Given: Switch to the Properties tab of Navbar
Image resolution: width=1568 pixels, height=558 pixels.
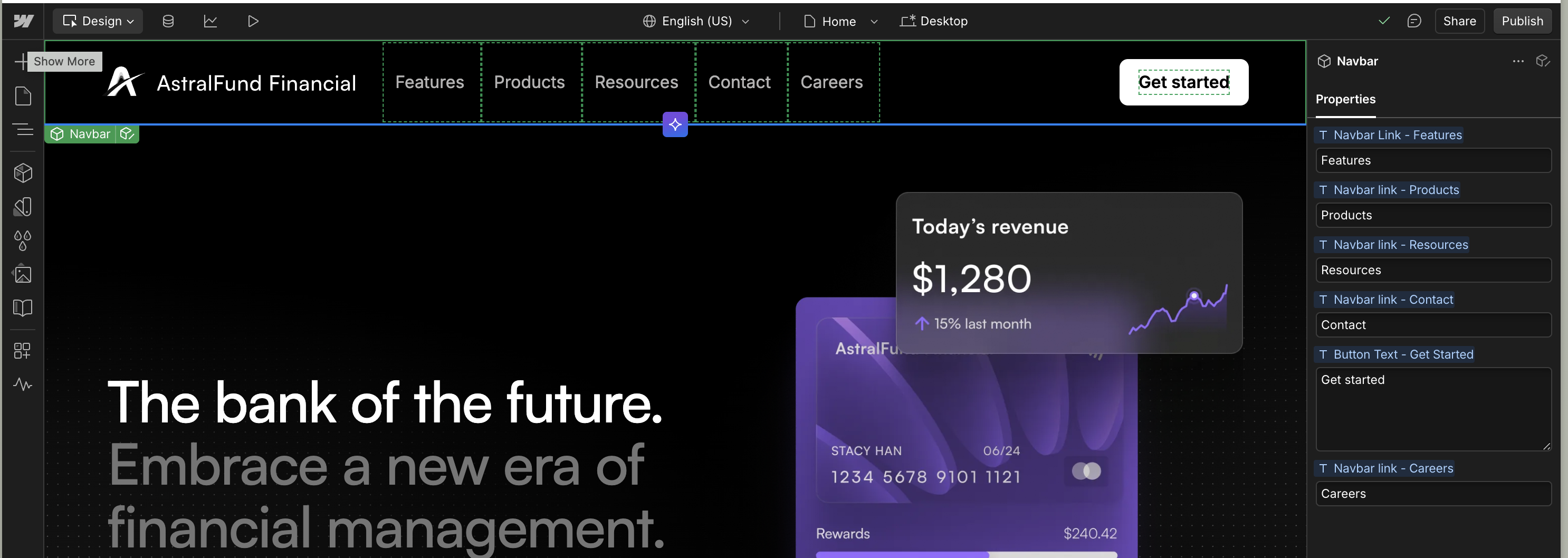Looking at the screenshot, I should (x=1345, y=99).
